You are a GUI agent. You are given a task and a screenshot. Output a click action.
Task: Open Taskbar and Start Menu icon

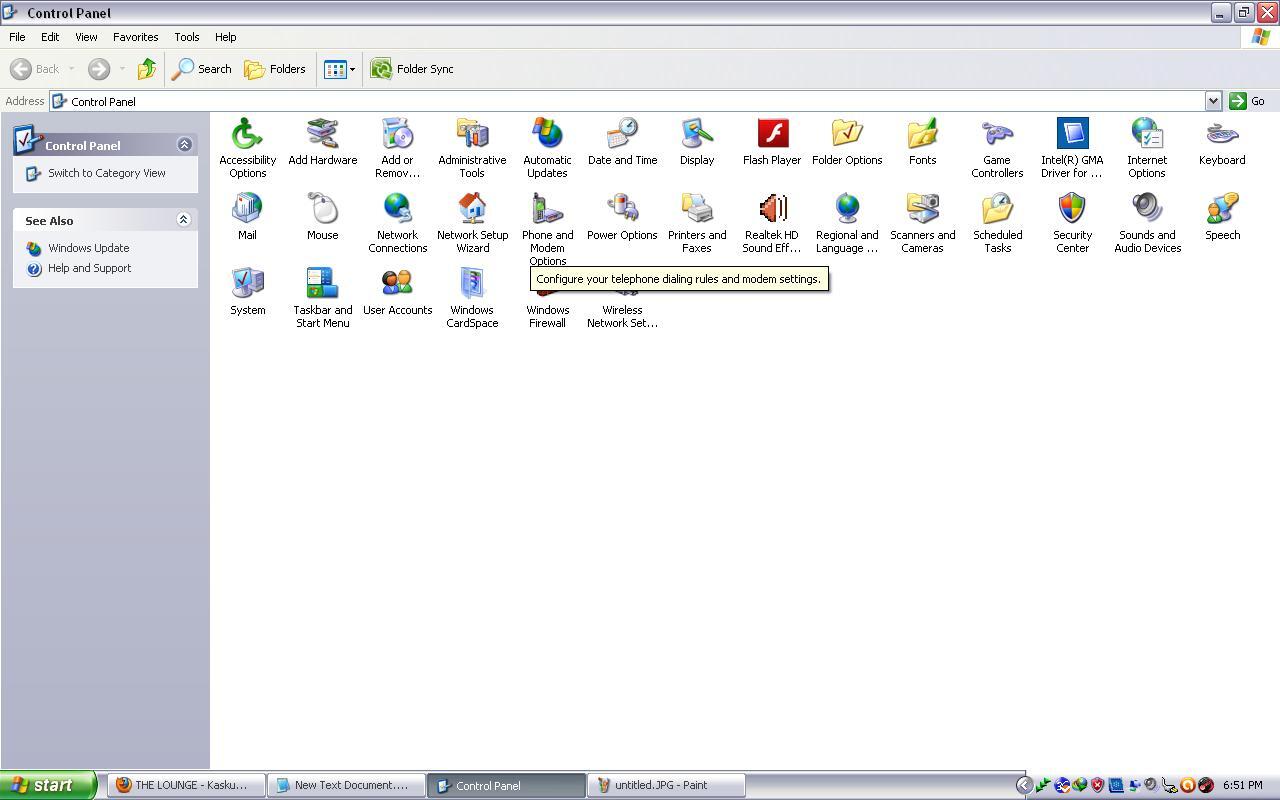click(322, 283)
